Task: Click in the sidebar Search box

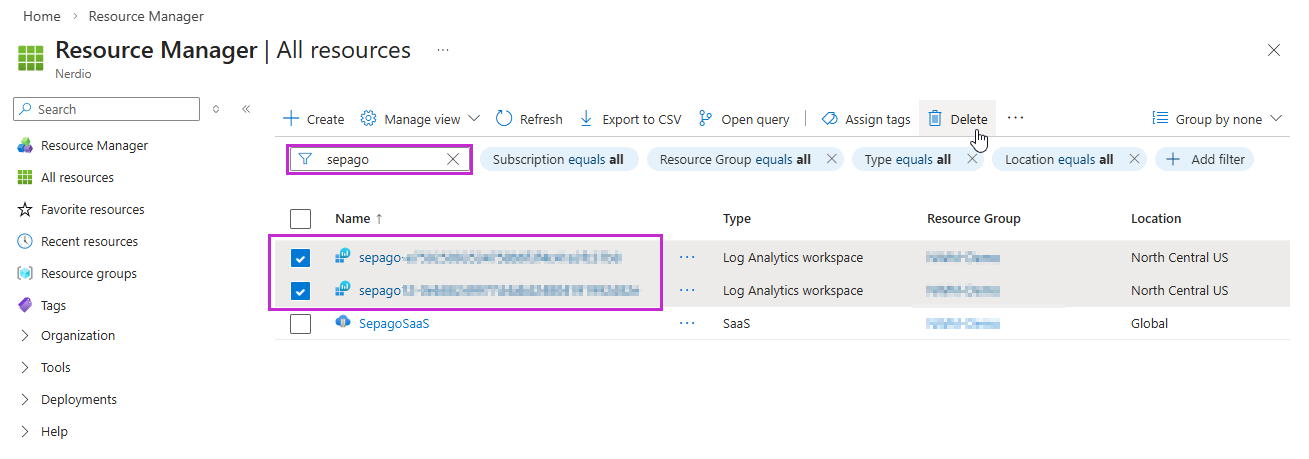Action: coord(107,109)
